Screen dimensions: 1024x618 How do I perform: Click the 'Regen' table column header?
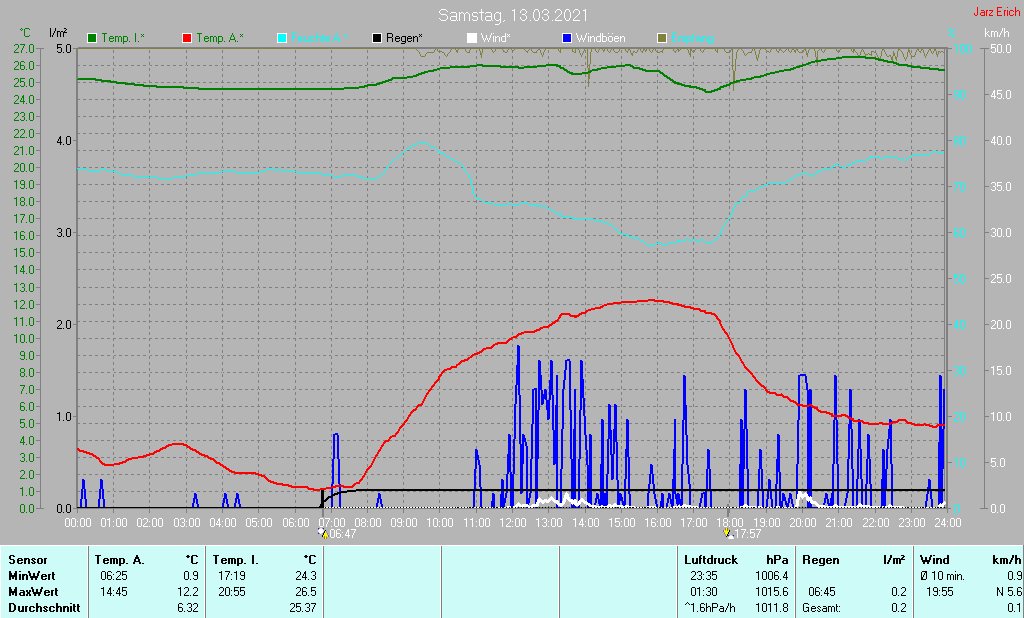[820, 560]
